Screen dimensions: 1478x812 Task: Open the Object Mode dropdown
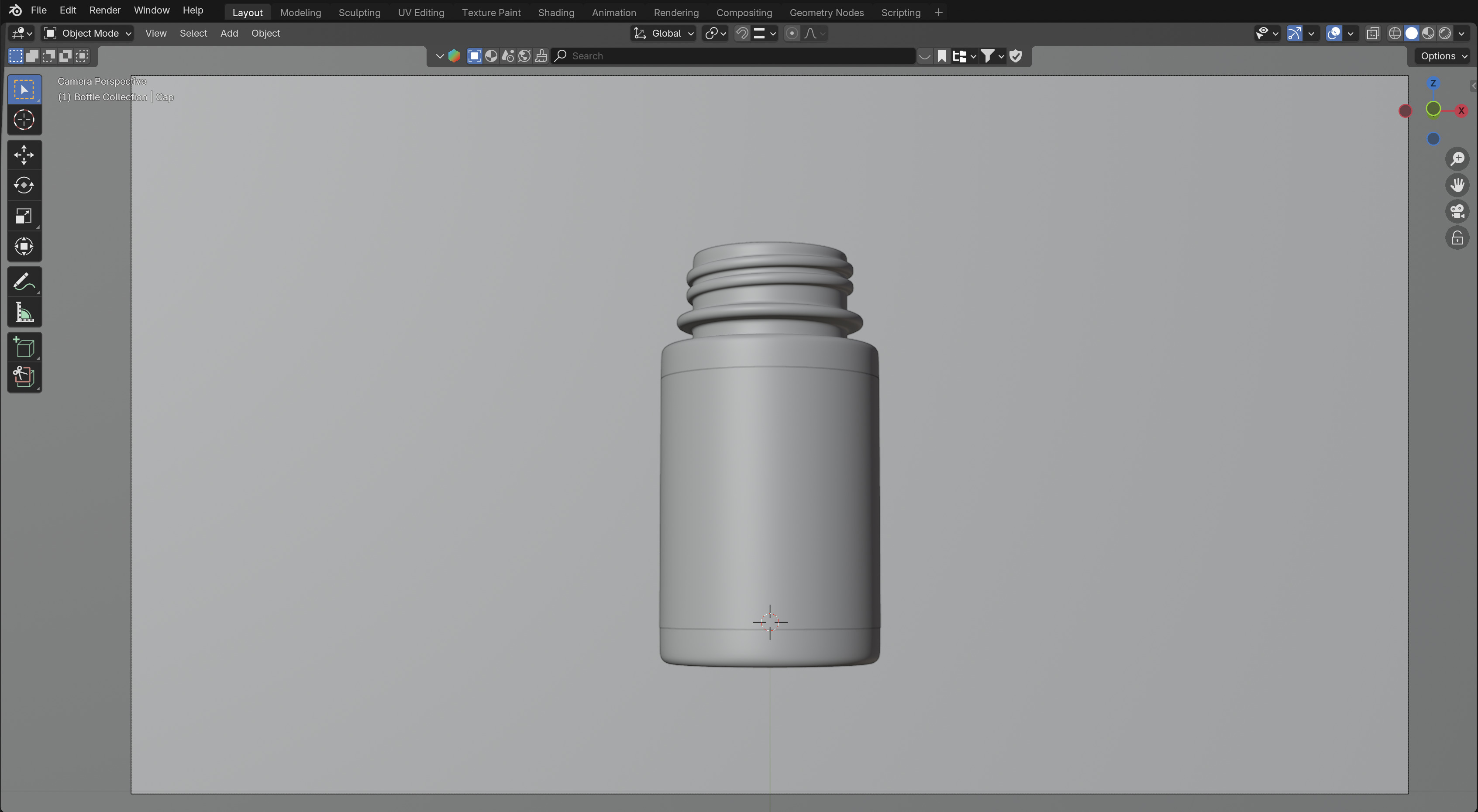pos(88,33)
